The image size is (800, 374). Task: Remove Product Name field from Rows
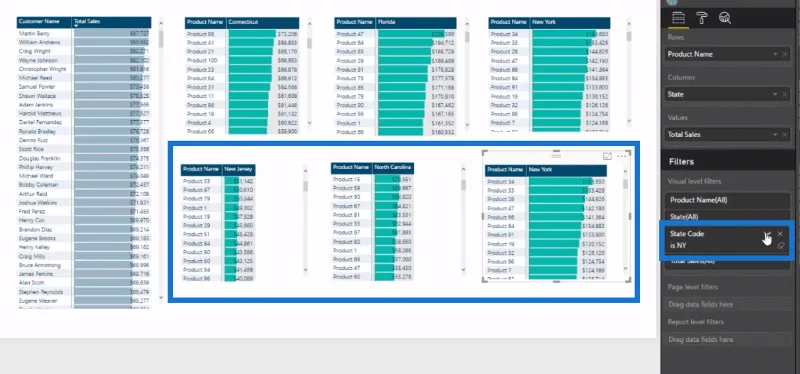pyautogui.click(x=785, y=54)
